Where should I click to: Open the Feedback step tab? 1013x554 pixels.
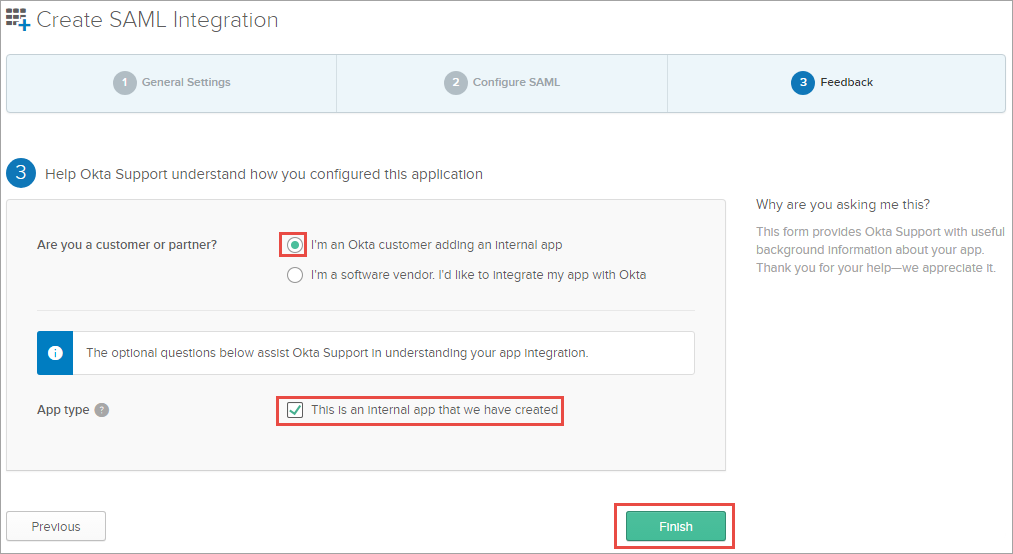(x=837, y=83)
